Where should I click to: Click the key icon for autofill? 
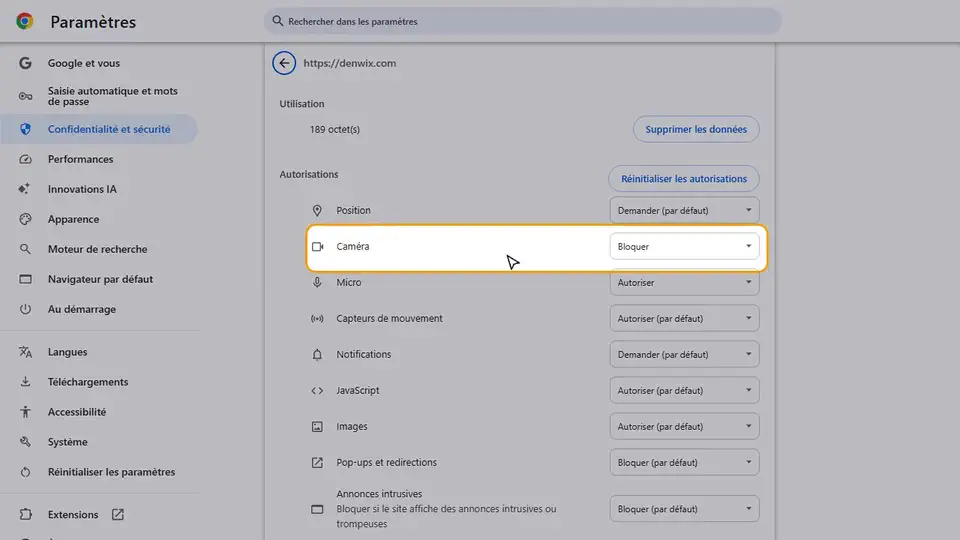click(x=25, y=96)
